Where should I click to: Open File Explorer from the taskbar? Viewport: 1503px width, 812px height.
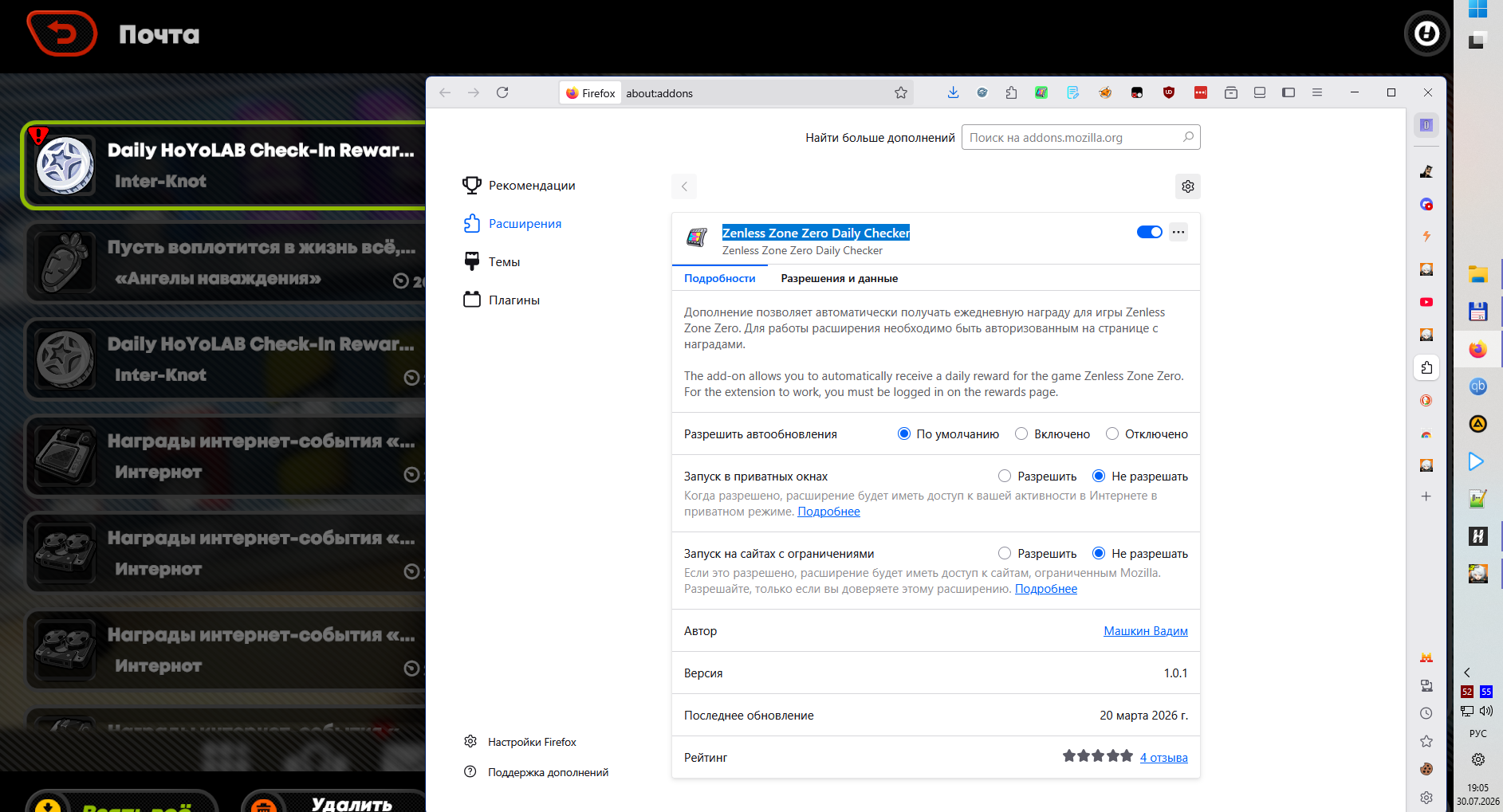point(1478,275)
